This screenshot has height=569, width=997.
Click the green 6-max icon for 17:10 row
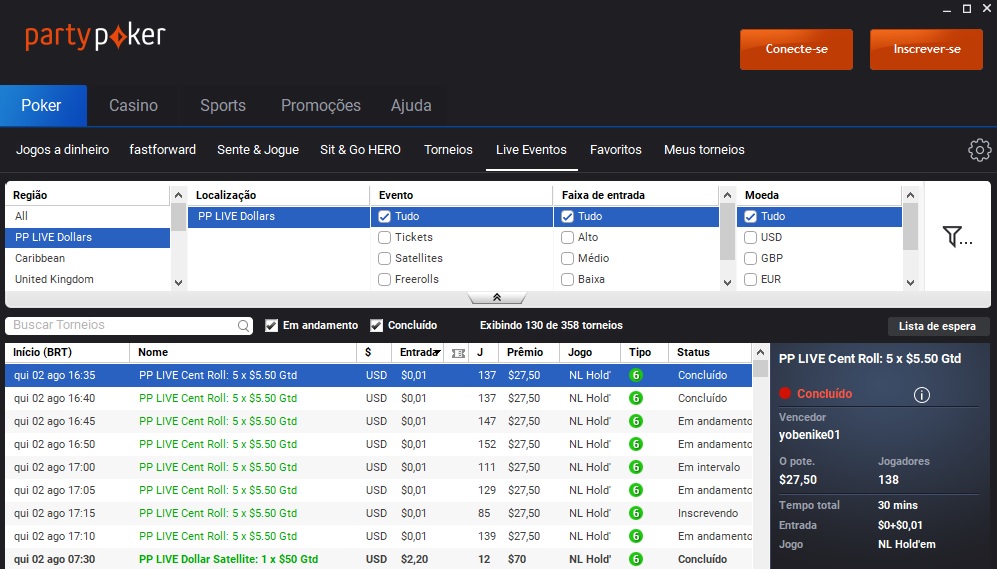pos(635,536)
